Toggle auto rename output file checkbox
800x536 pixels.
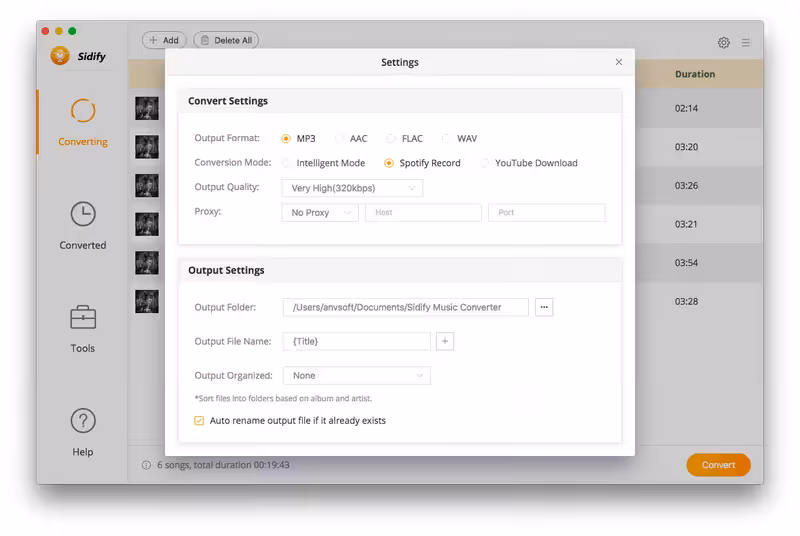point(199,421)
